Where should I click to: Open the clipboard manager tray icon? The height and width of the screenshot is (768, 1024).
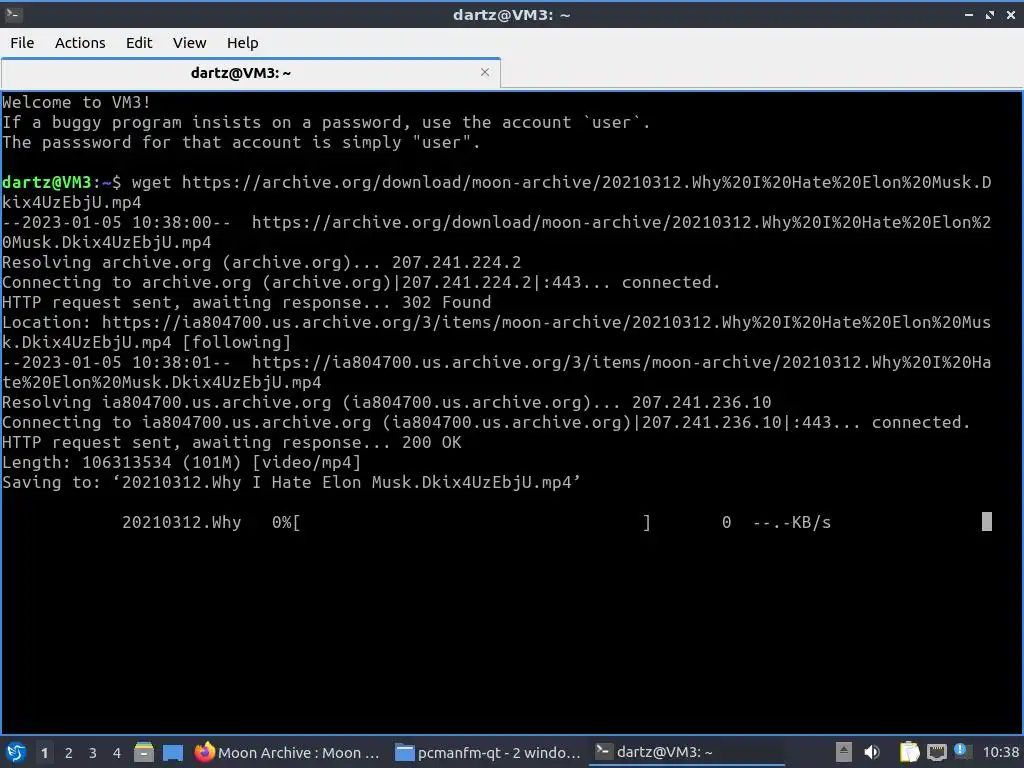[x=909, y=752]
